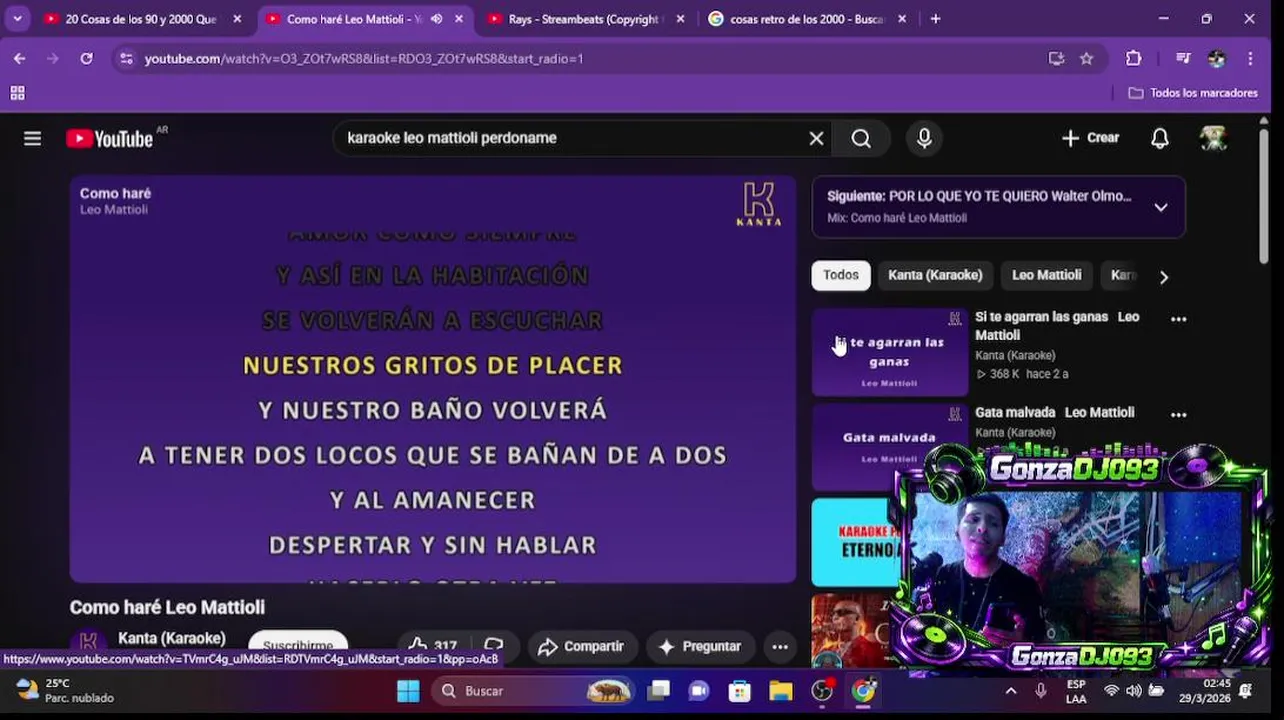Reload the current page
1284x720 pixels.
(x=86, y=59)
